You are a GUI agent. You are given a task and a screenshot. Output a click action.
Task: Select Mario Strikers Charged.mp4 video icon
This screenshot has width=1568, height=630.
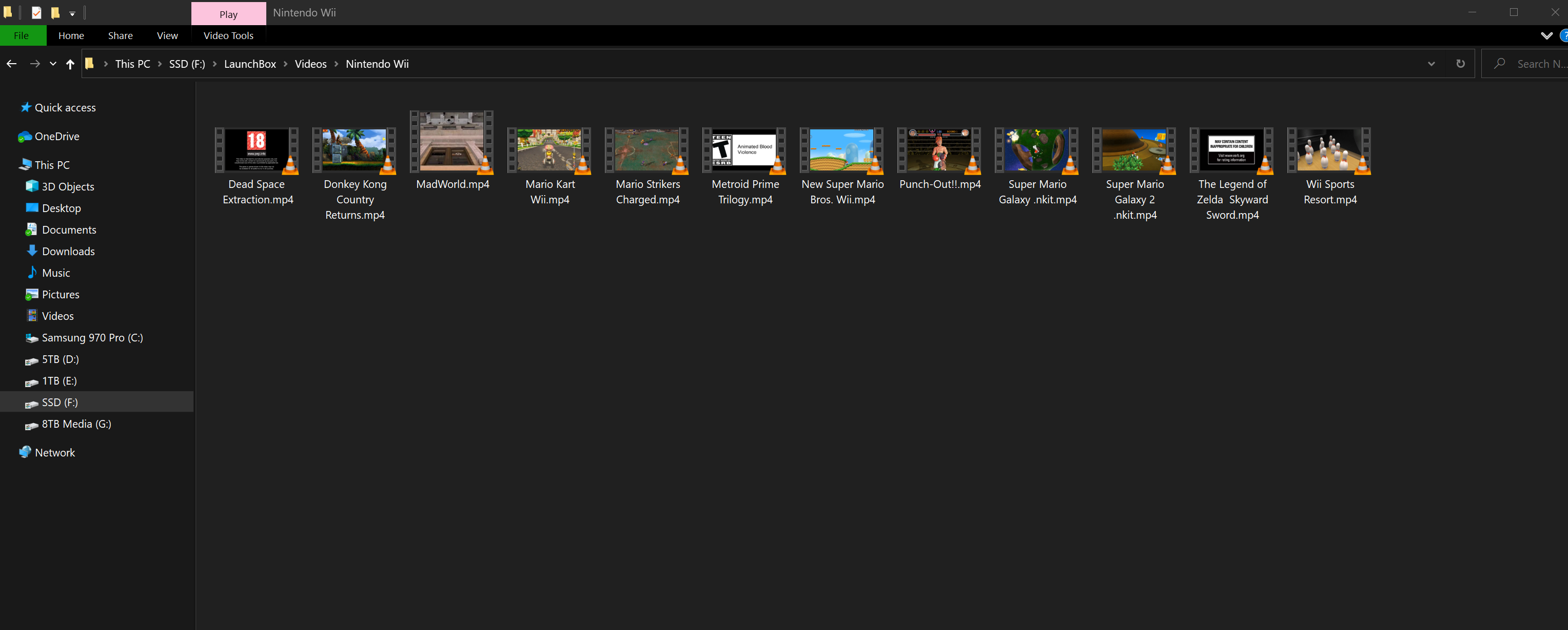[x=646, y=150]
